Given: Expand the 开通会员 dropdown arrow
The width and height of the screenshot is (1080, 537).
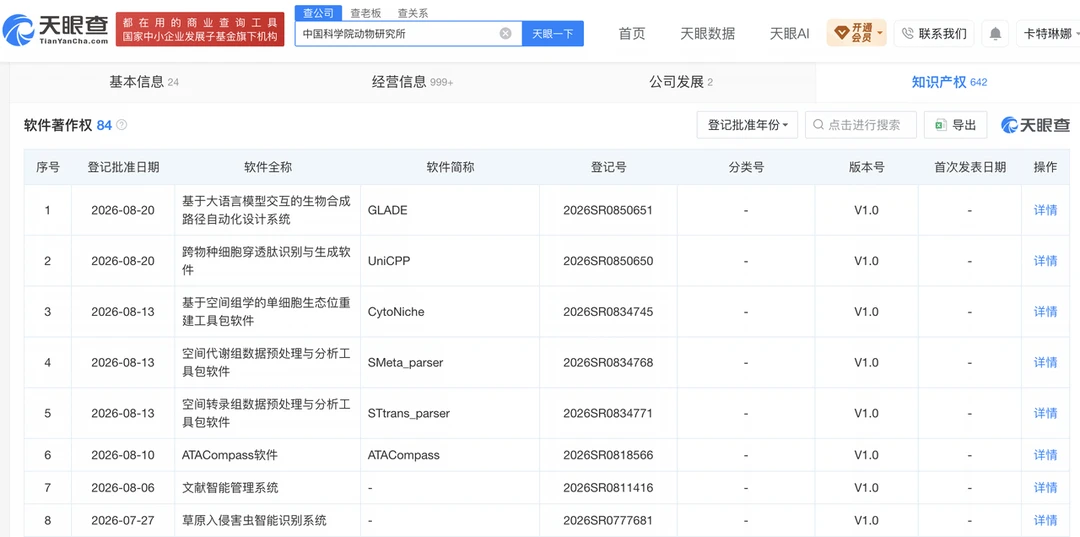Looking at the screenshot, I should click(x=880, y=32).
